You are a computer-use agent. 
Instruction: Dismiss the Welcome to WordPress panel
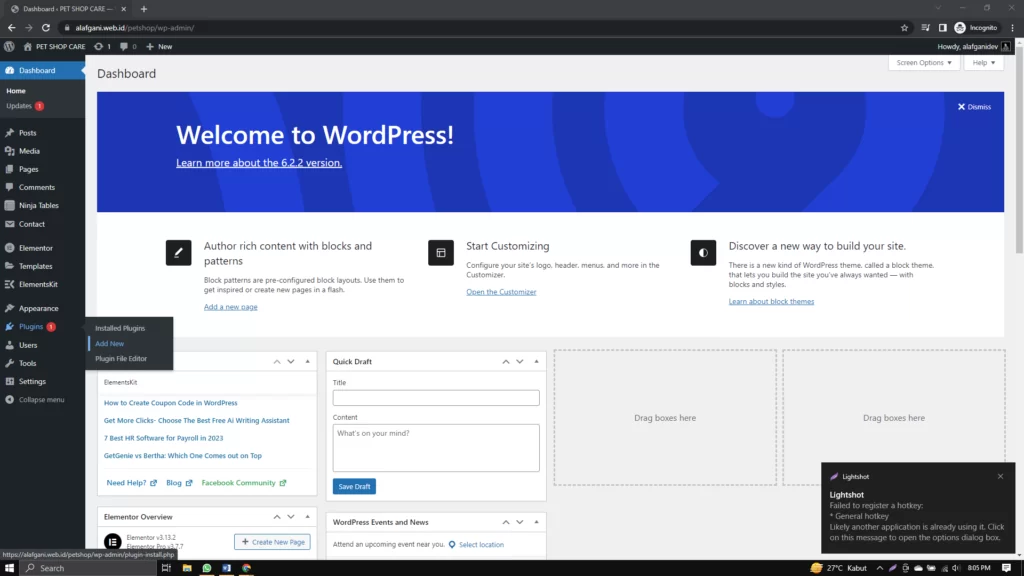coord(974,107)
